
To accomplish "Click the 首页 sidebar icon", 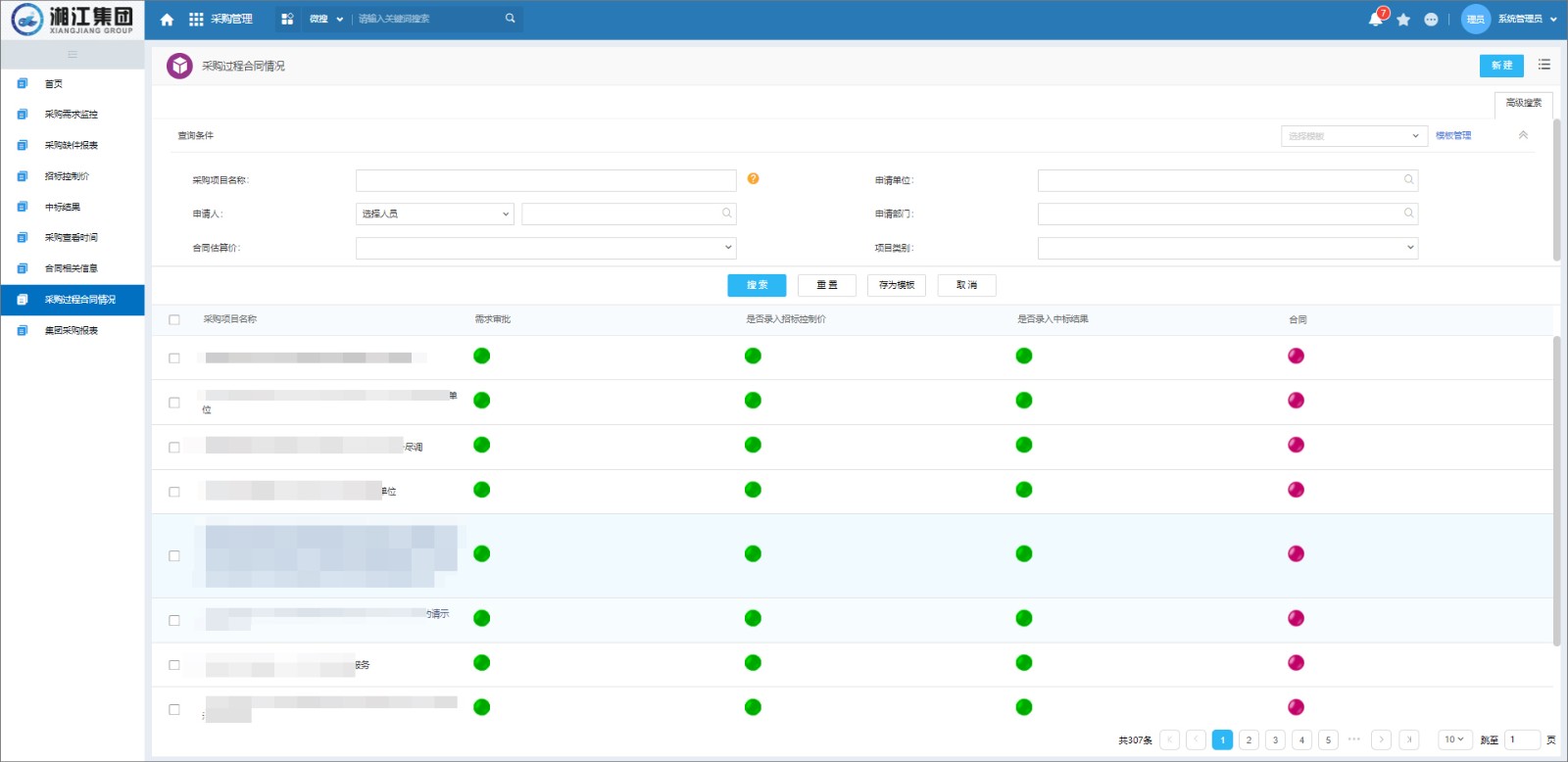I will [x=23, y=83].
